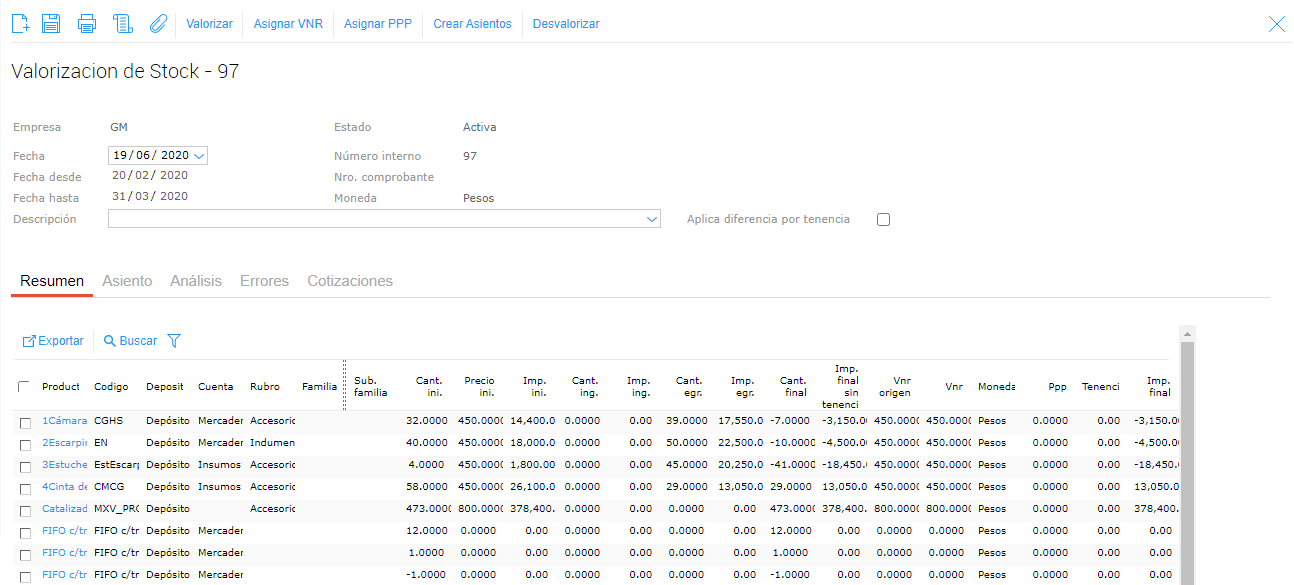Open the Cotizaciones tab

click(x=349, y=281)
